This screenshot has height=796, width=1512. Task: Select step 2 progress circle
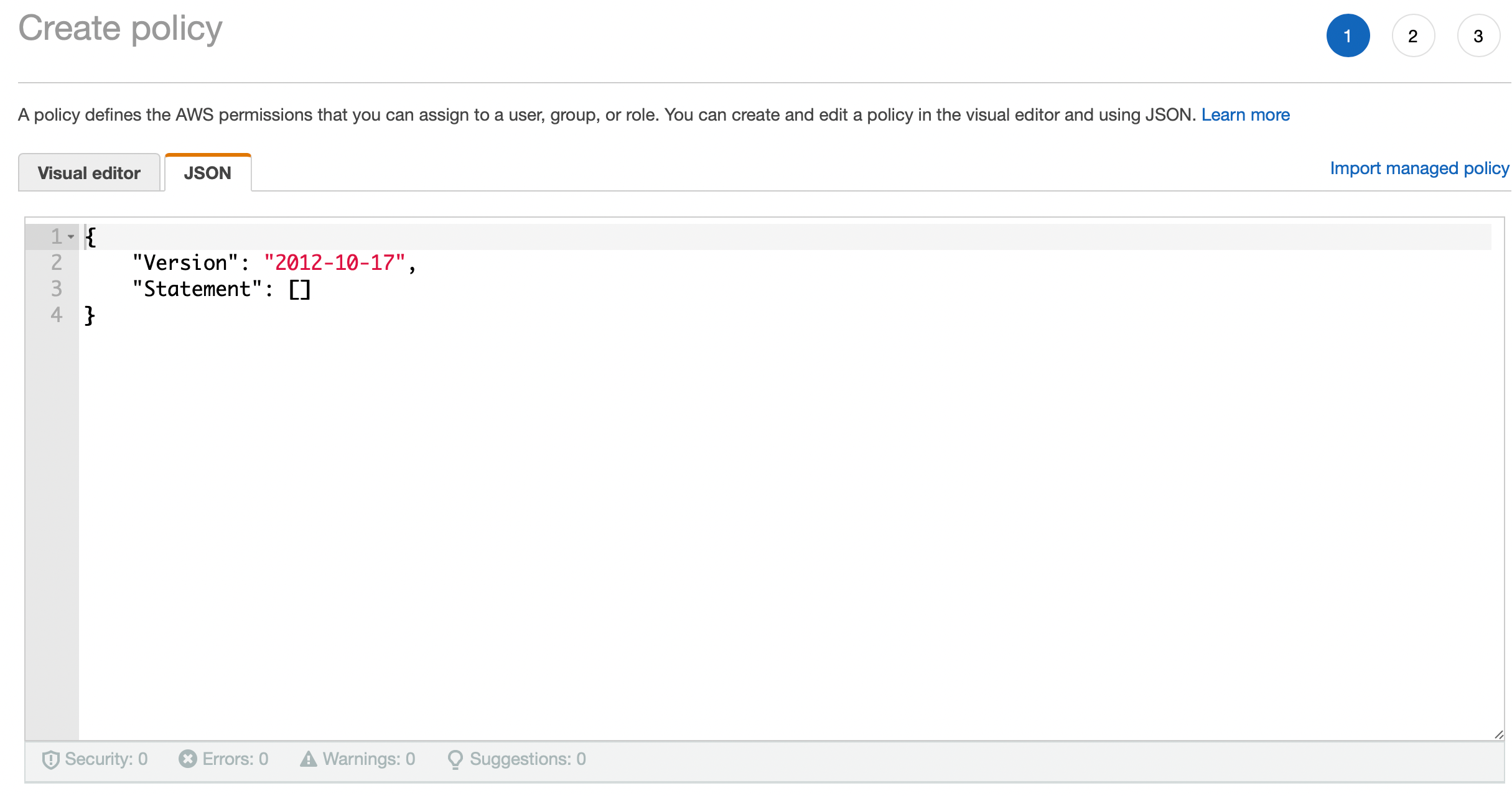click(x=1413, y=35)
